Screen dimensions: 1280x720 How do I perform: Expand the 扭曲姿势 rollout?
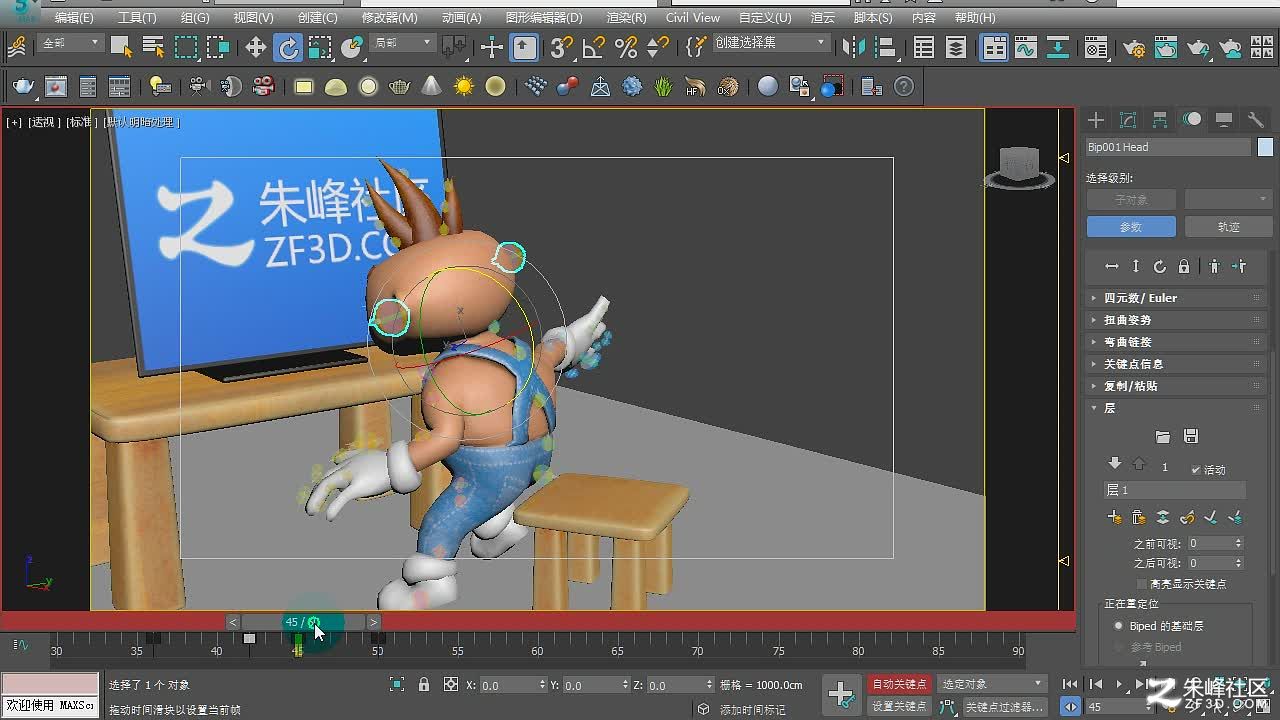click(1175, 320)
